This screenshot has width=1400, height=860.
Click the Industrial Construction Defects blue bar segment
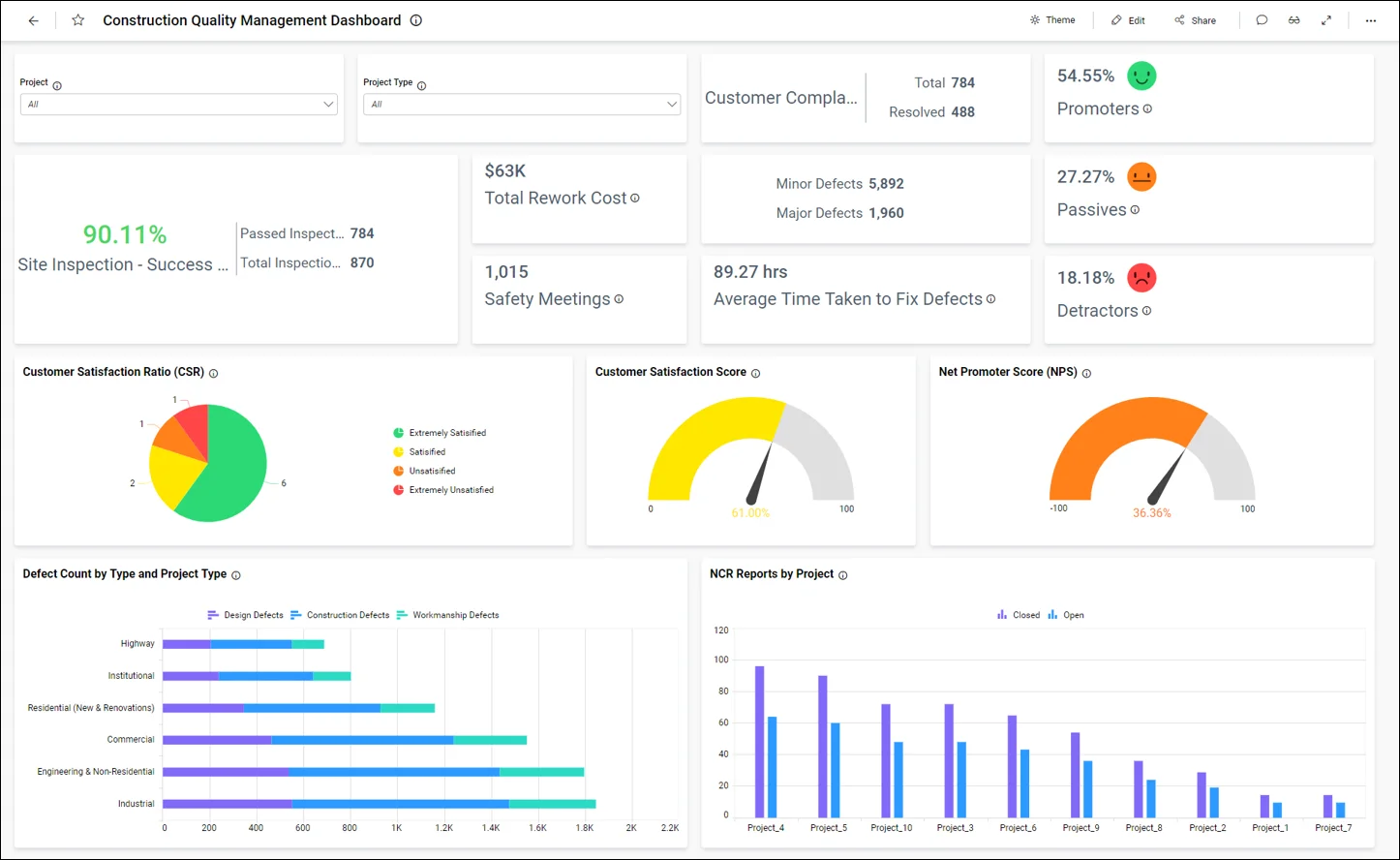click(400, 804)
